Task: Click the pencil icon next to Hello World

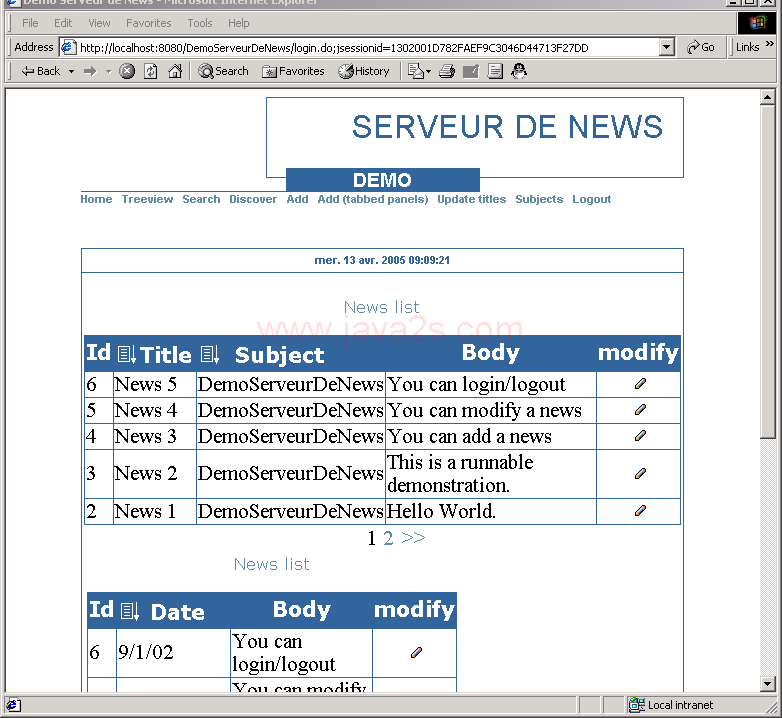Action: pyautogui.click(x=640, y=511)
